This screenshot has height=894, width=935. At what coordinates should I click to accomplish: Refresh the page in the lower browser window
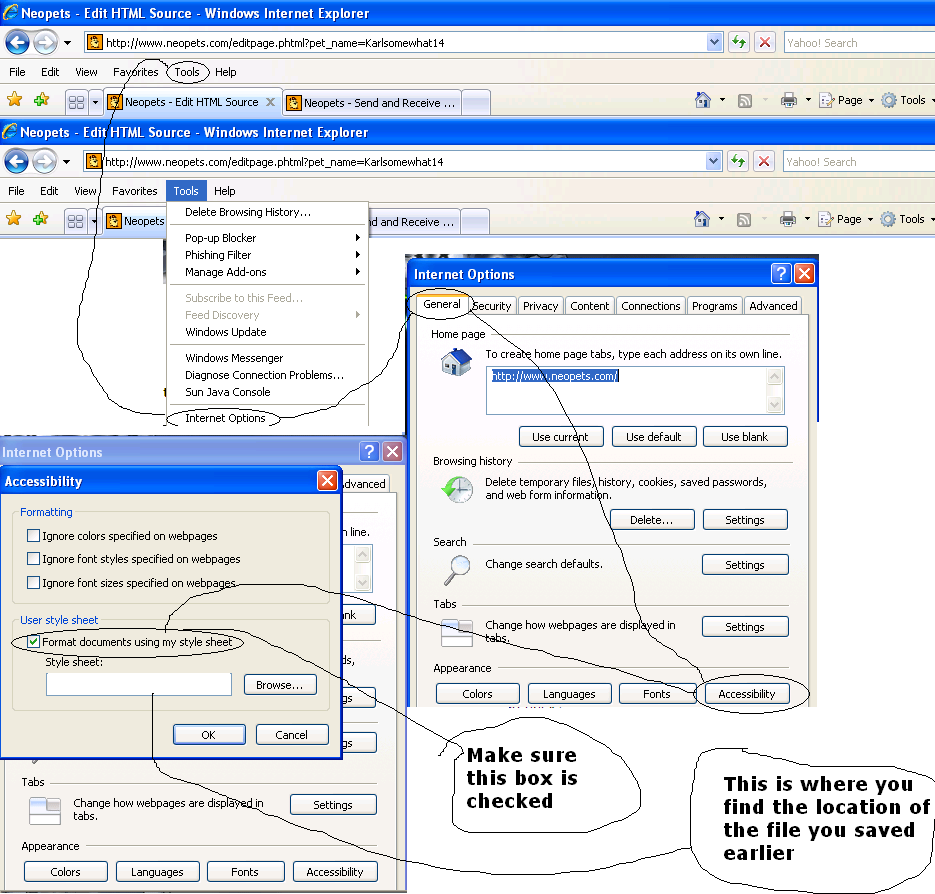pyautogui.click(x=738, y=162)
